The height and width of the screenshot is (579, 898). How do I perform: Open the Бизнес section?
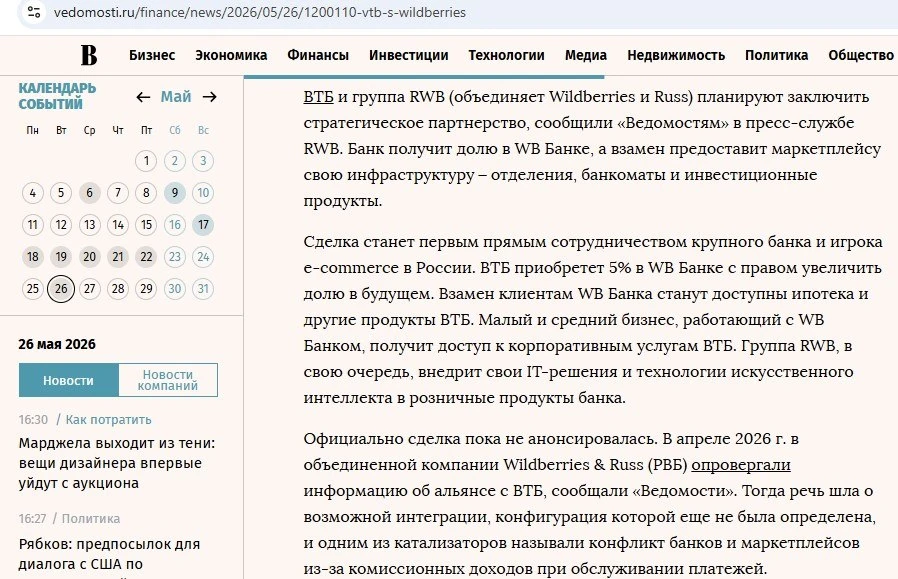(152, 56)
